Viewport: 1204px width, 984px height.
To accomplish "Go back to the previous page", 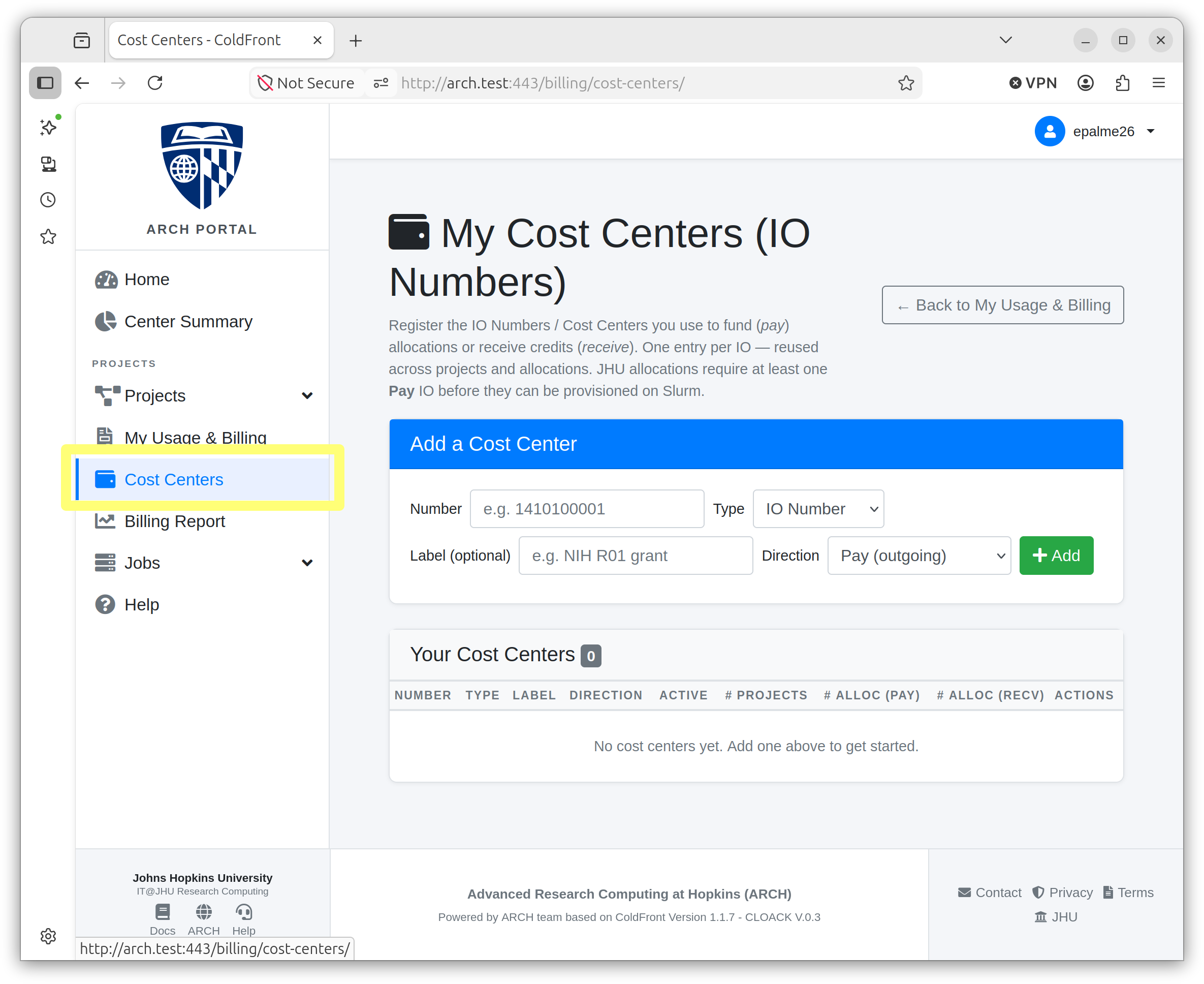I will [x=82, y=83].
